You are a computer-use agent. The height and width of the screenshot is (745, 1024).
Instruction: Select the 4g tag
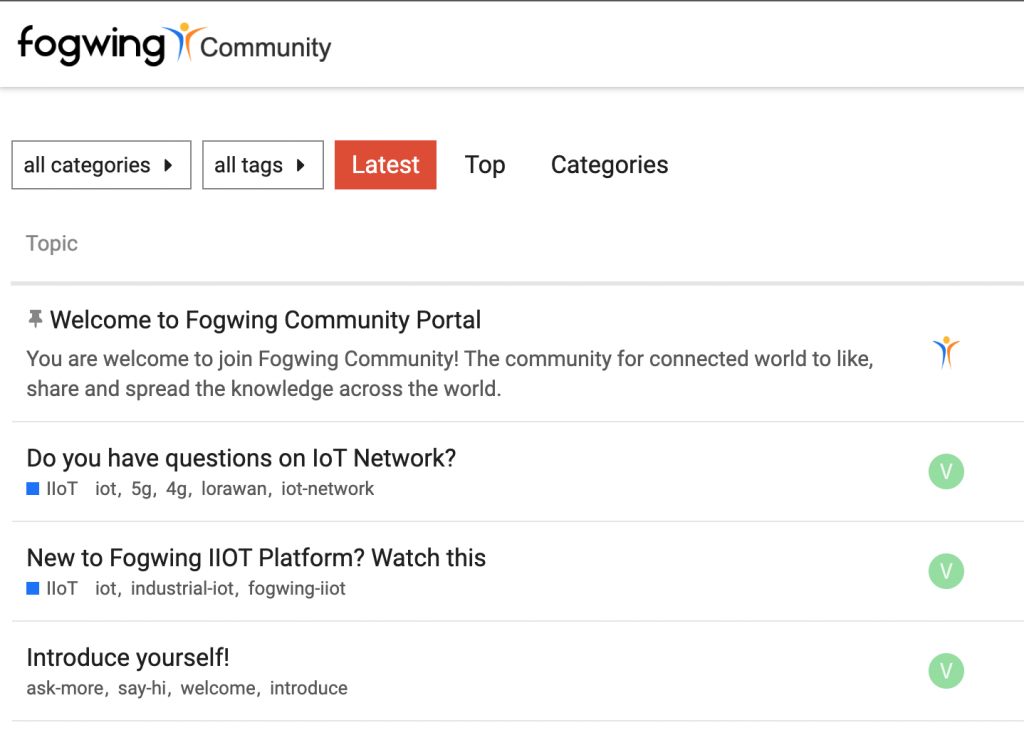coord(176,489)
